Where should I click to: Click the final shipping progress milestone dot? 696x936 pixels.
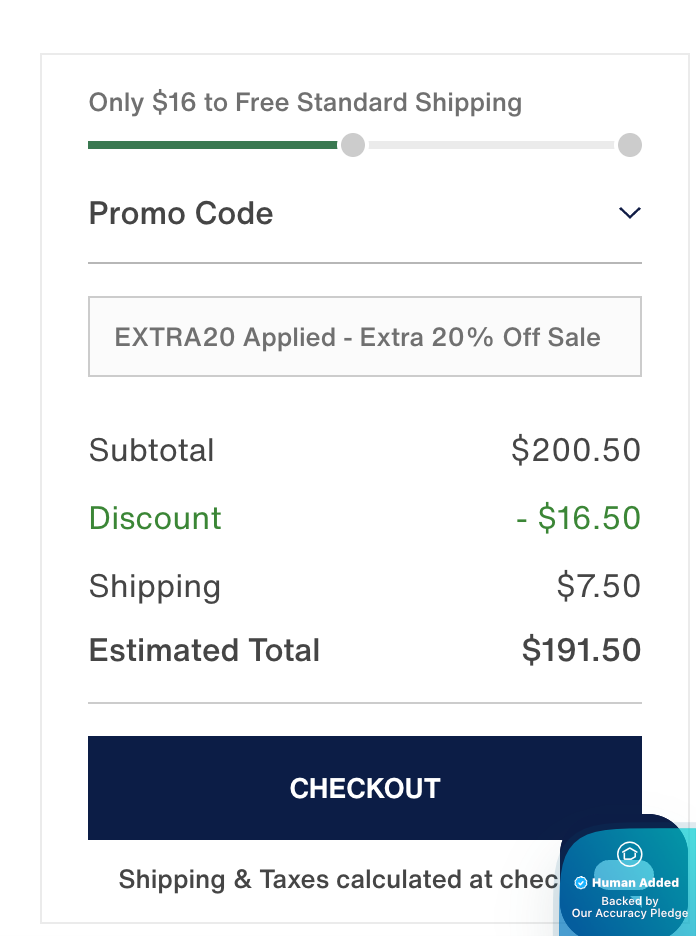629,145
